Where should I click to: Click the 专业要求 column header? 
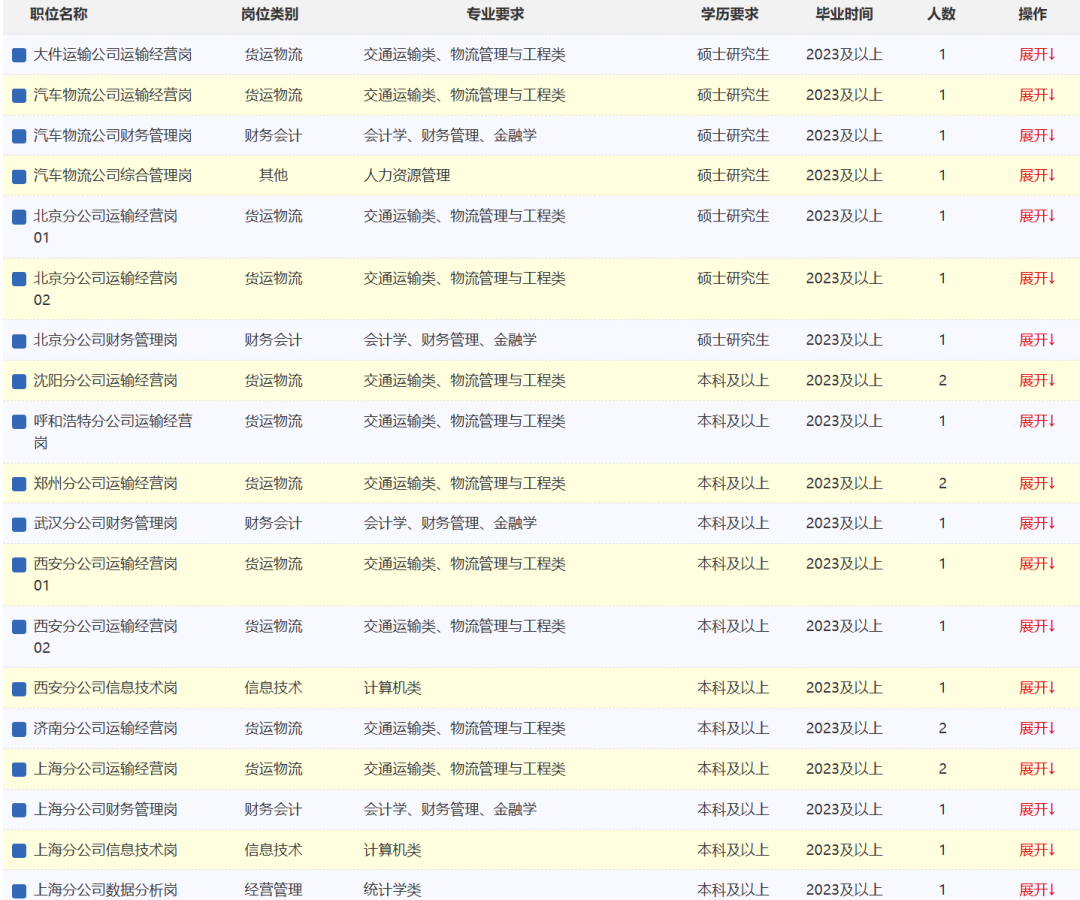coord(495,14)
